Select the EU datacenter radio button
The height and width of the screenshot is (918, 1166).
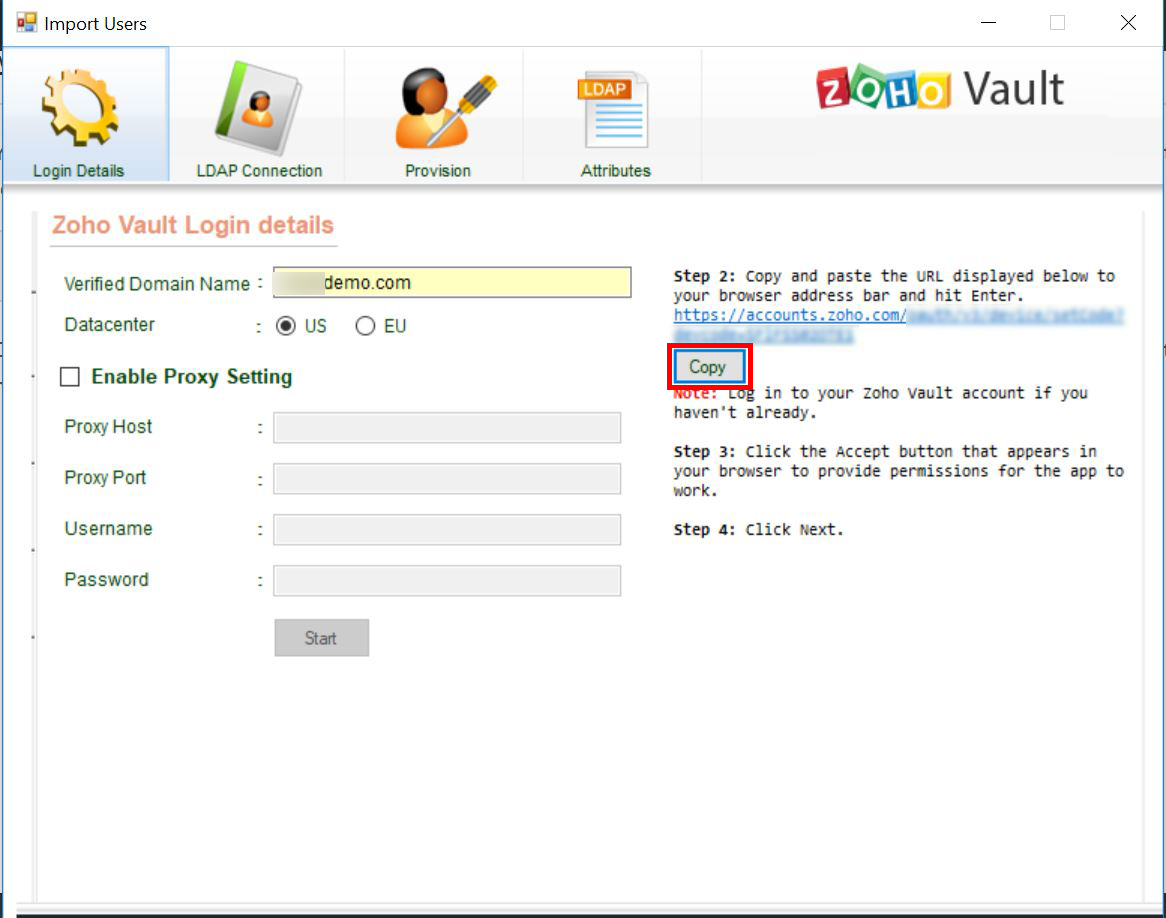[x=364, y=326]
